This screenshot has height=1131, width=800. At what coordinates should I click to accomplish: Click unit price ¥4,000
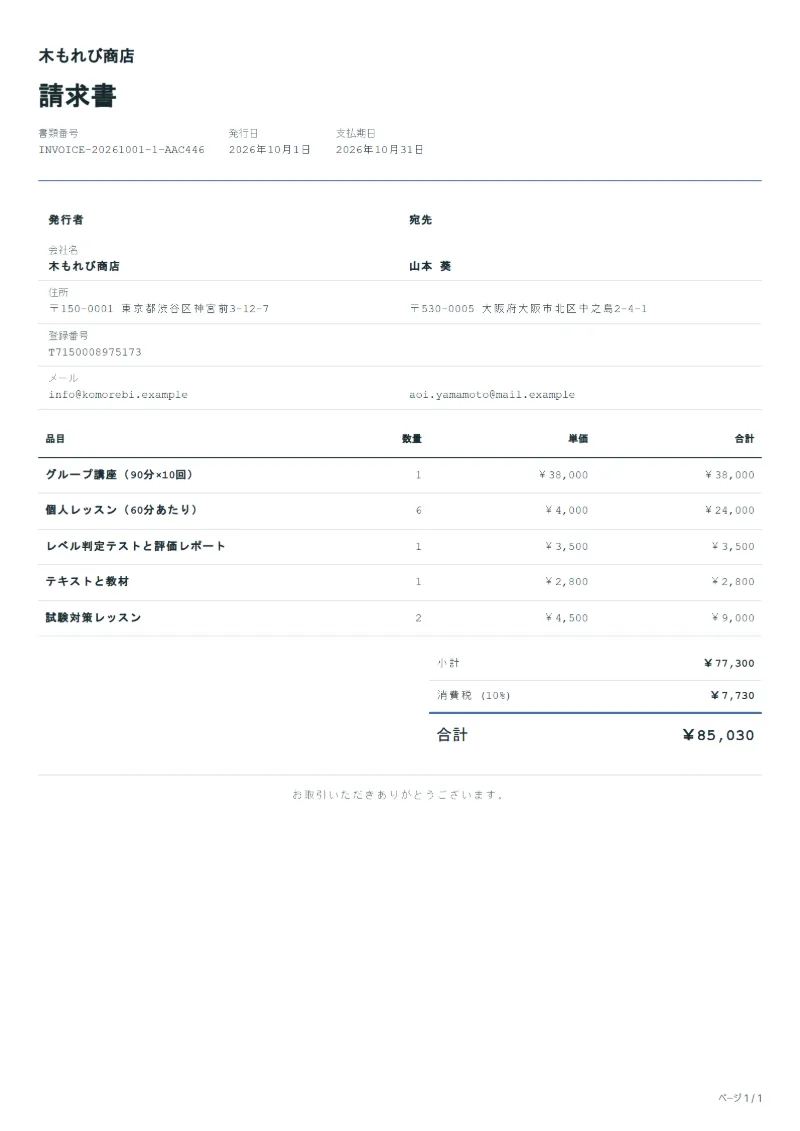pos(566,511)
